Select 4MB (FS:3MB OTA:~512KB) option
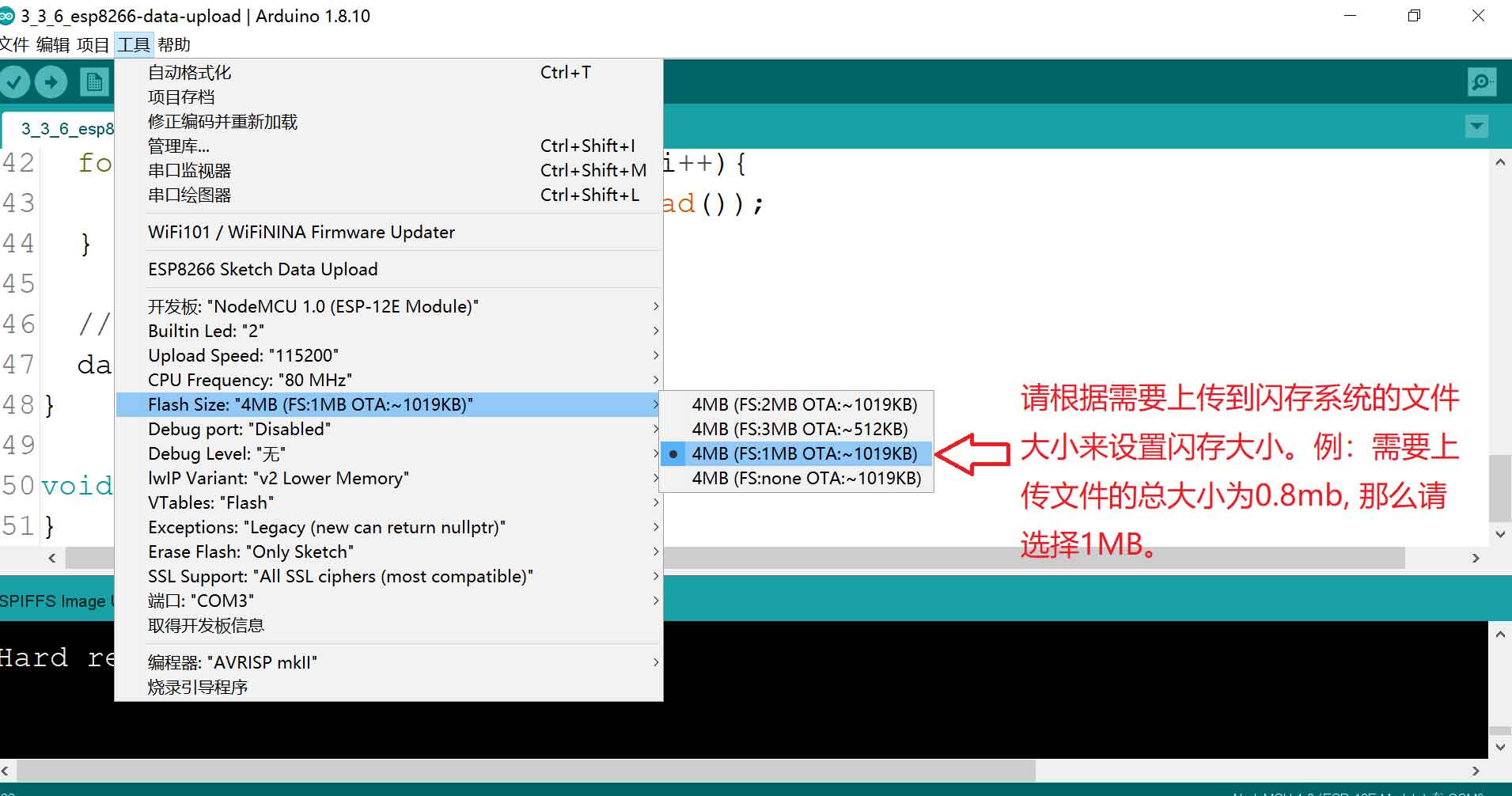Viewport: 1512px width, 796px height. click(x=796, y=430)
